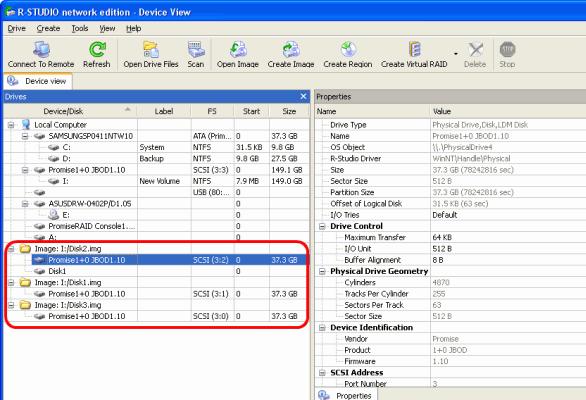586x400 pixels.
Task: Click the Disk2.img folder icon
Action: pyautogui.click(x=25, y=249)
